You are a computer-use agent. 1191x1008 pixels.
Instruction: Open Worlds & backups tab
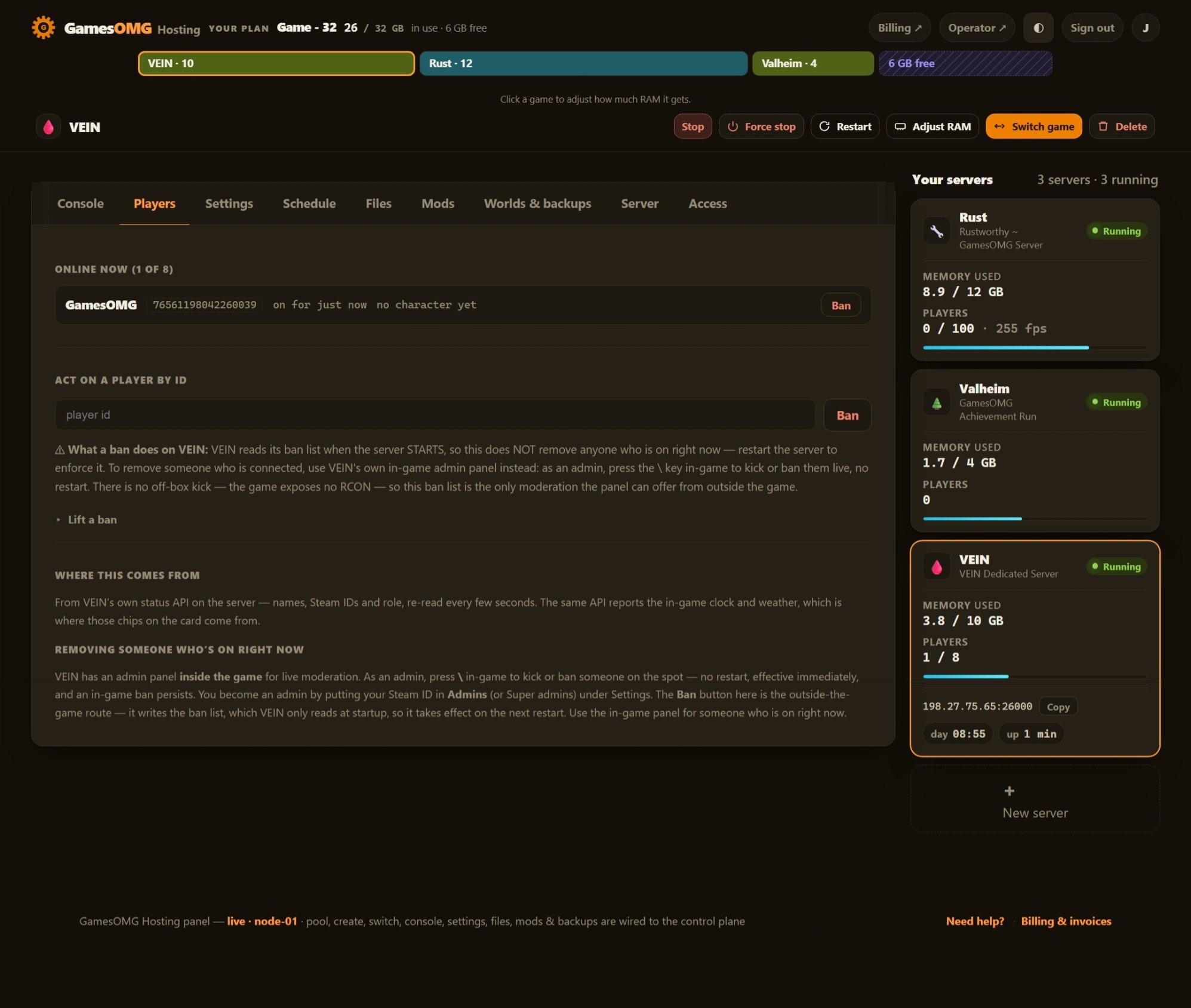[x=537, y=204]
